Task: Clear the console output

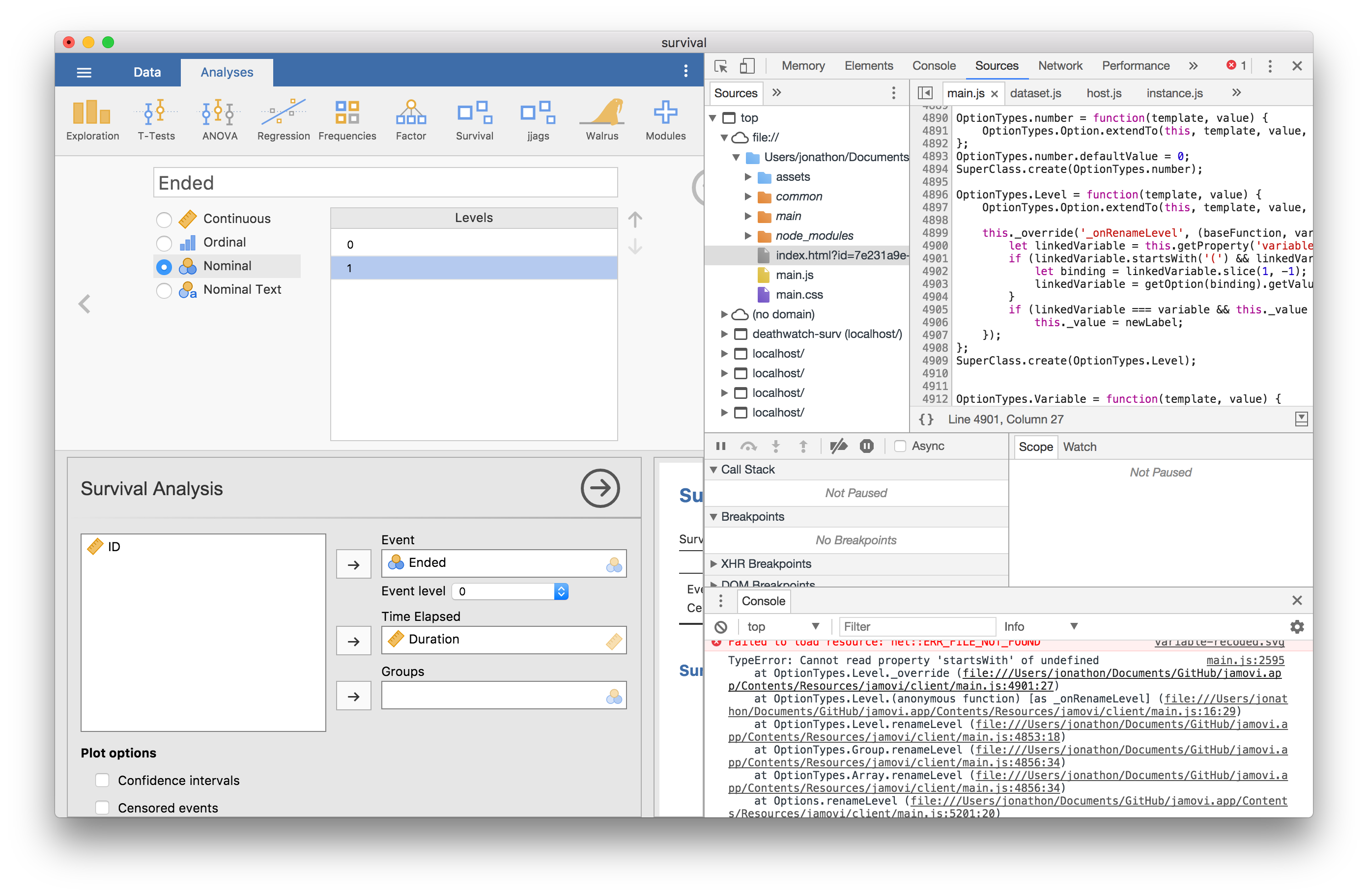Action: (x=721, y=626)
